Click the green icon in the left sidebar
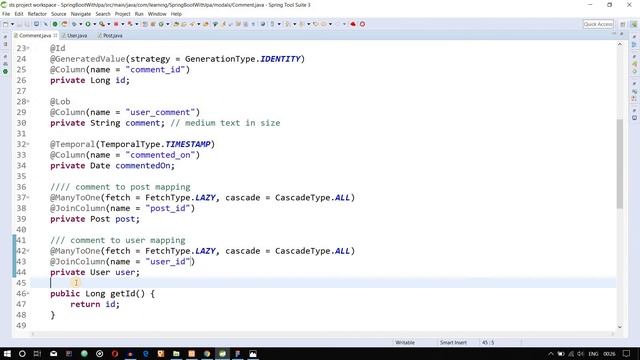 [x=5, y=71]
